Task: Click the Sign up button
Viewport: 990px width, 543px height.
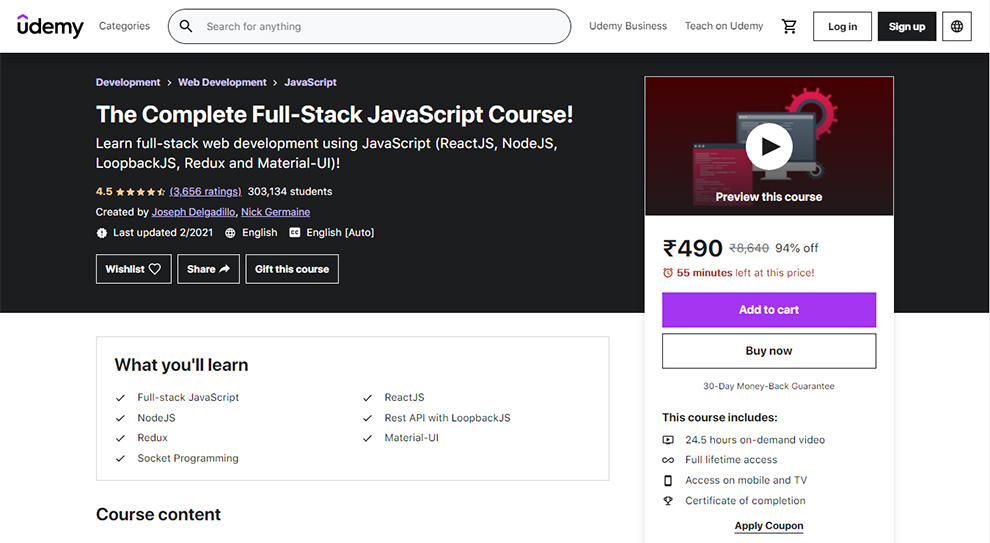Action: click(907, 26)
